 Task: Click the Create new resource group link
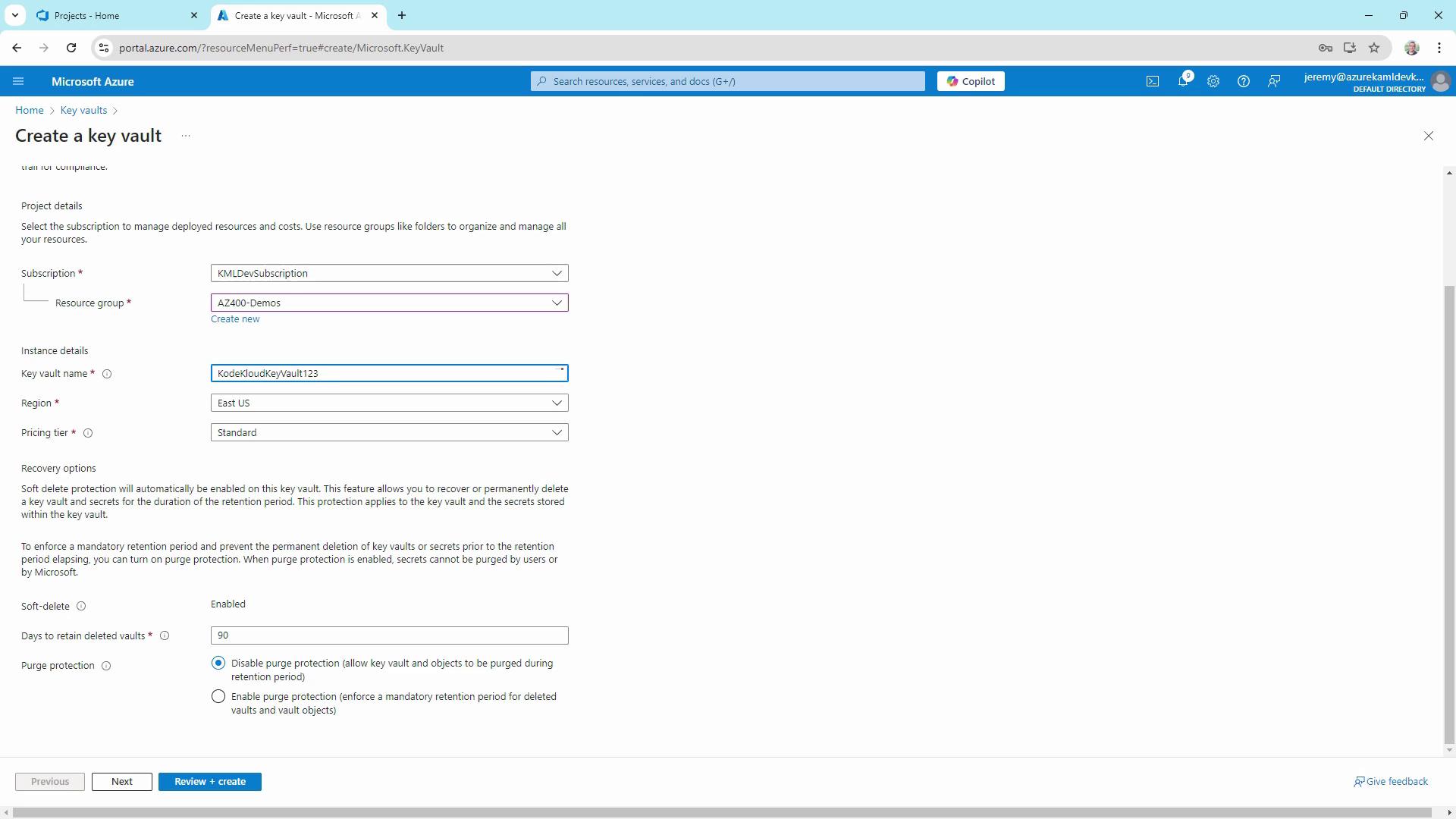click(235, 319)
